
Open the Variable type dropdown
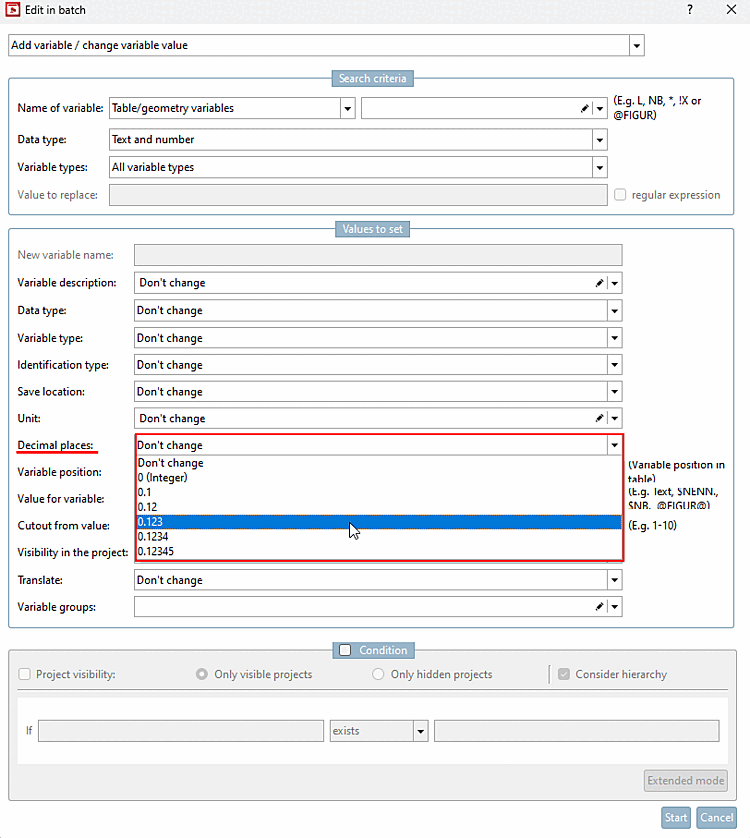coord(615,338)
